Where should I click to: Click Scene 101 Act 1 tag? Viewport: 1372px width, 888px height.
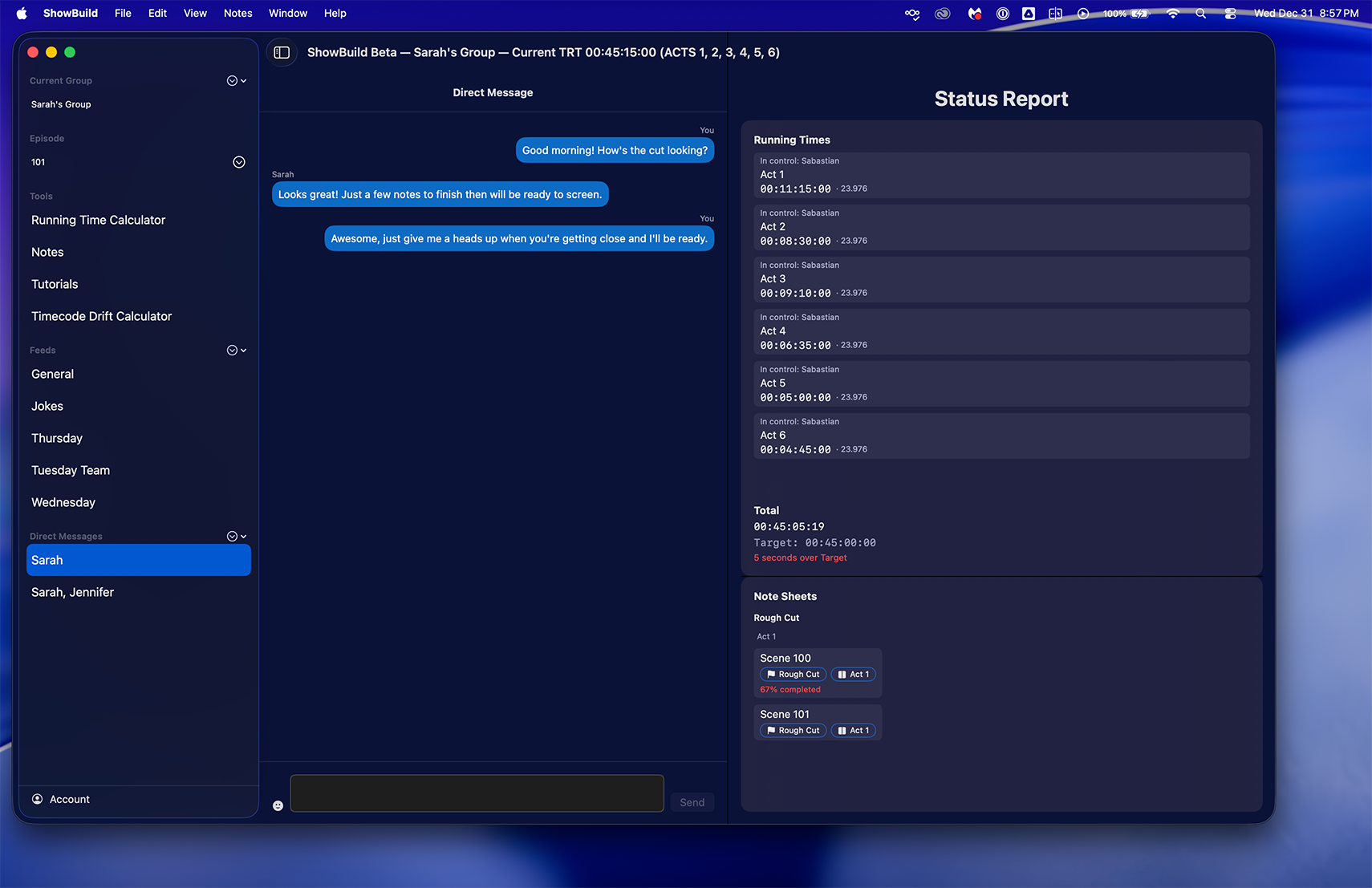853,731
